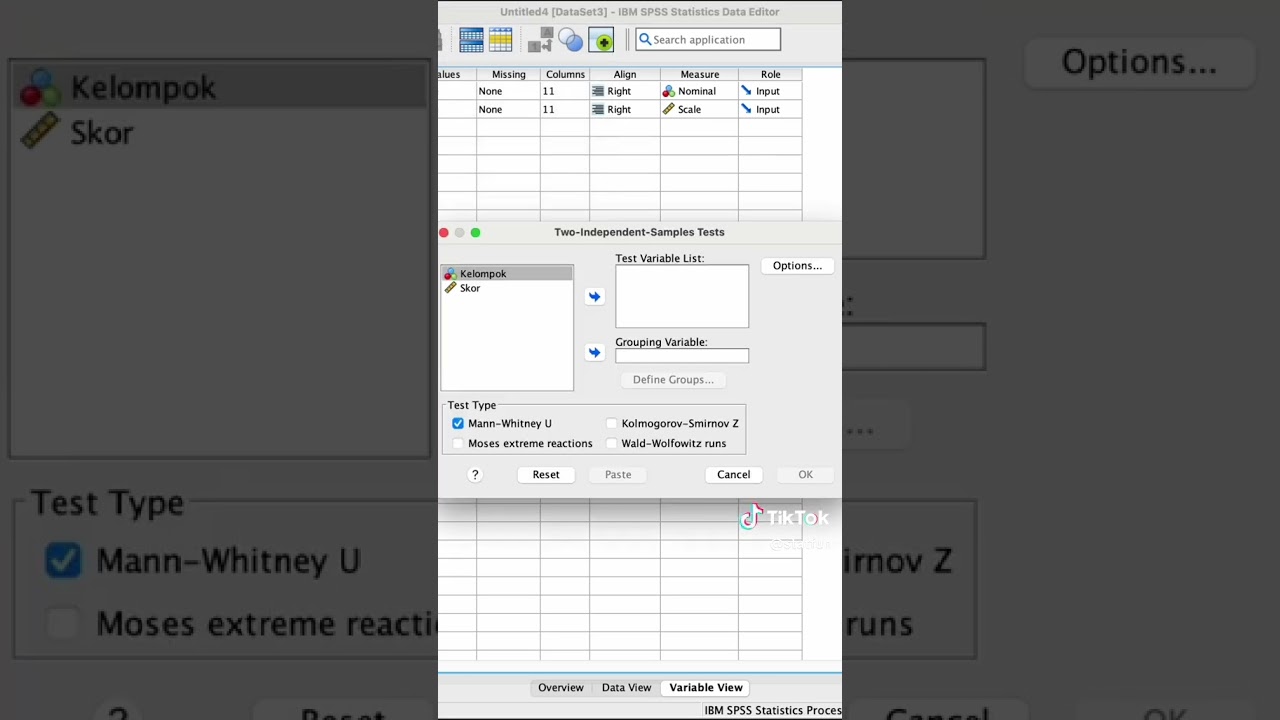
Task: Click the Paste button
Action: [618, 475]
